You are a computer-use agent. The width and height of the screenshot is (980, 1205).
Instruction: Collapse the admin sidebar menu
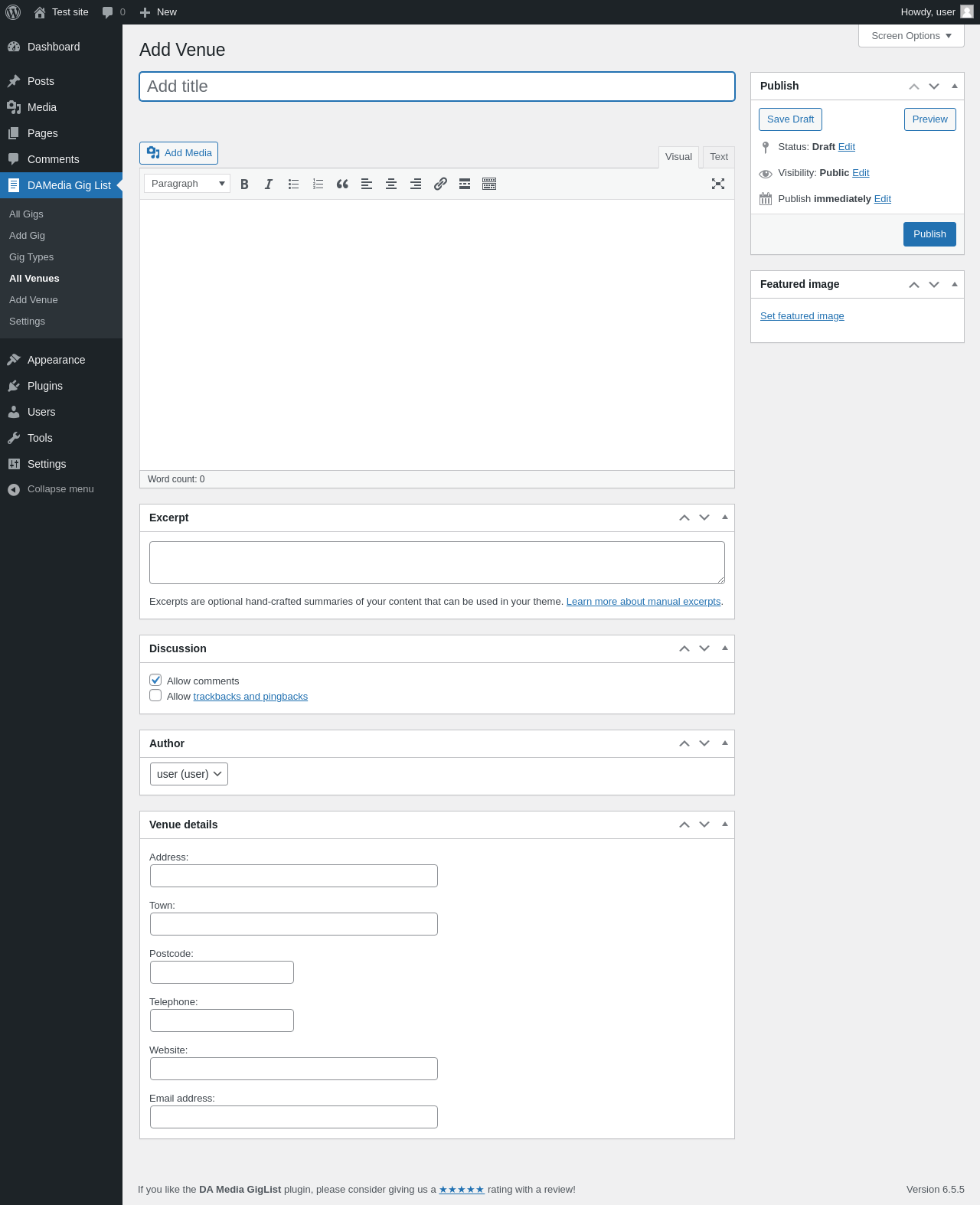click(61, 489)
